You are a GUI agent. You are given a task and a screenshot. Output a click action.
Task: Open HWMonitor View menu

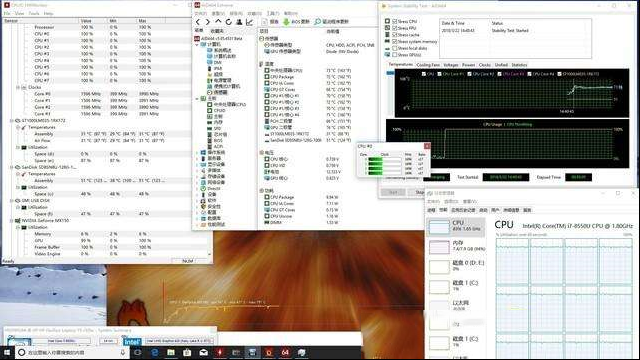[19, 13]
